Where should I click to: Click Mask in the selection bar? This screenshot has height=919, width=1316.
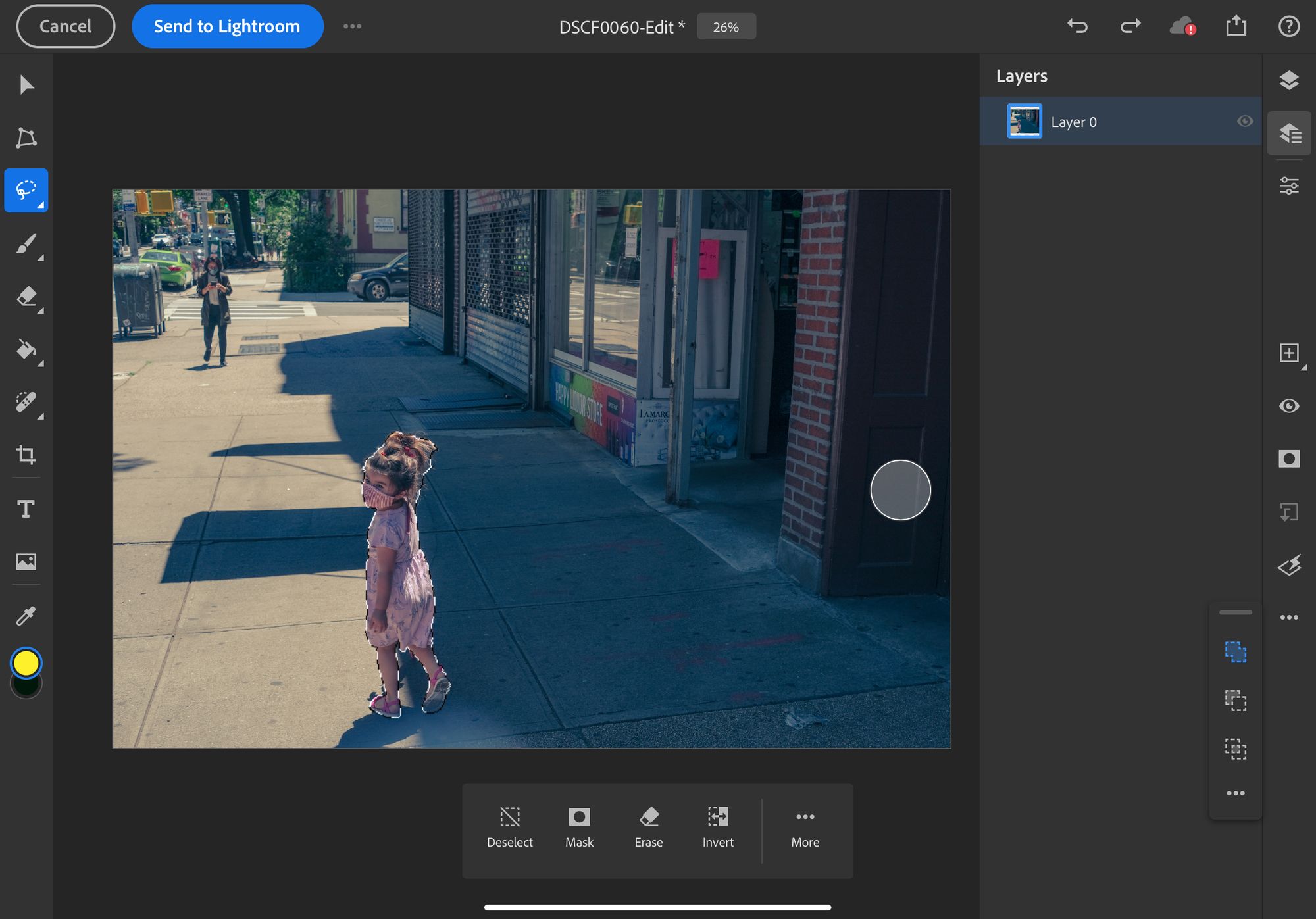(x=579, y=828)
